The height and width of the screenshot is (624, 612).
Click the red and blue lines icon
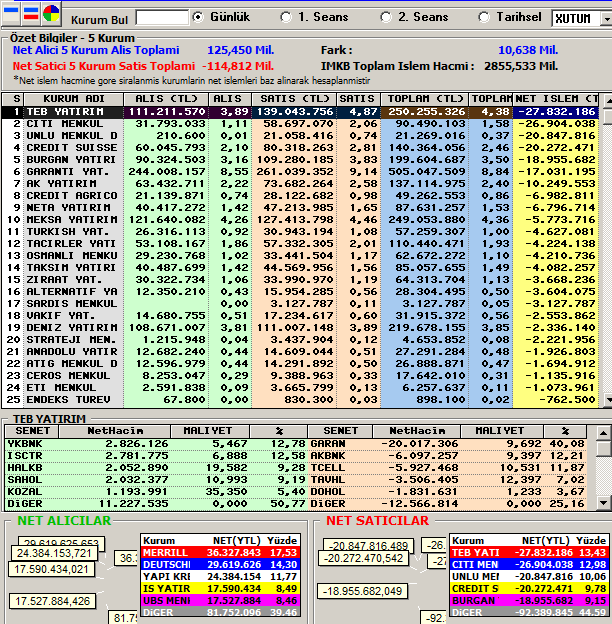tap(31, 13)
